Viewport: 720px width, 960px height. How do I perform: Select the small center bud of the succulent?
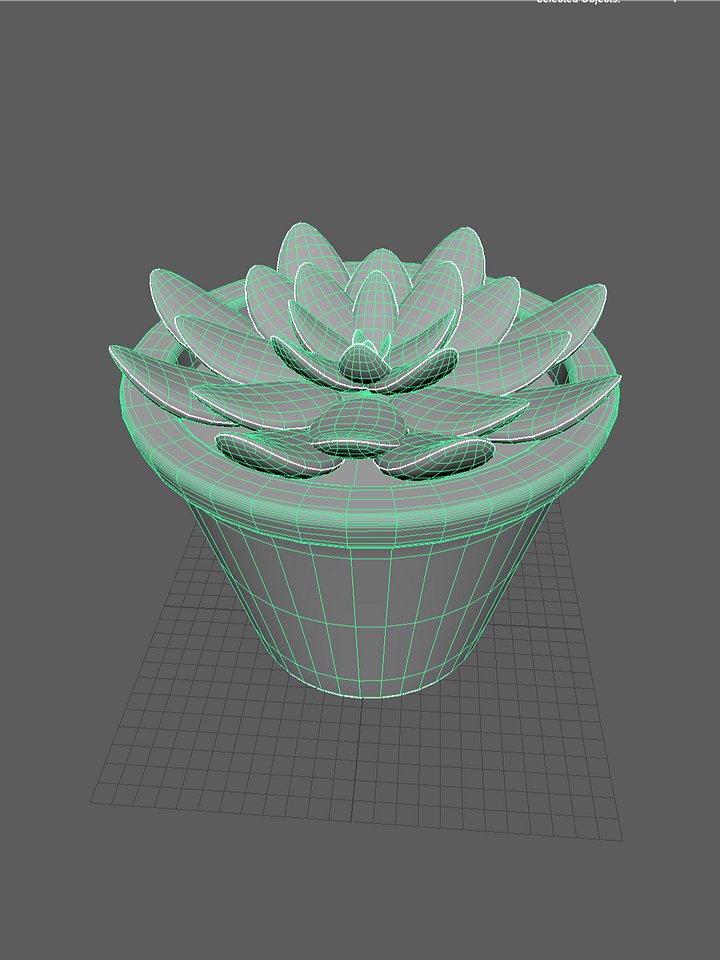click(365, 364)
